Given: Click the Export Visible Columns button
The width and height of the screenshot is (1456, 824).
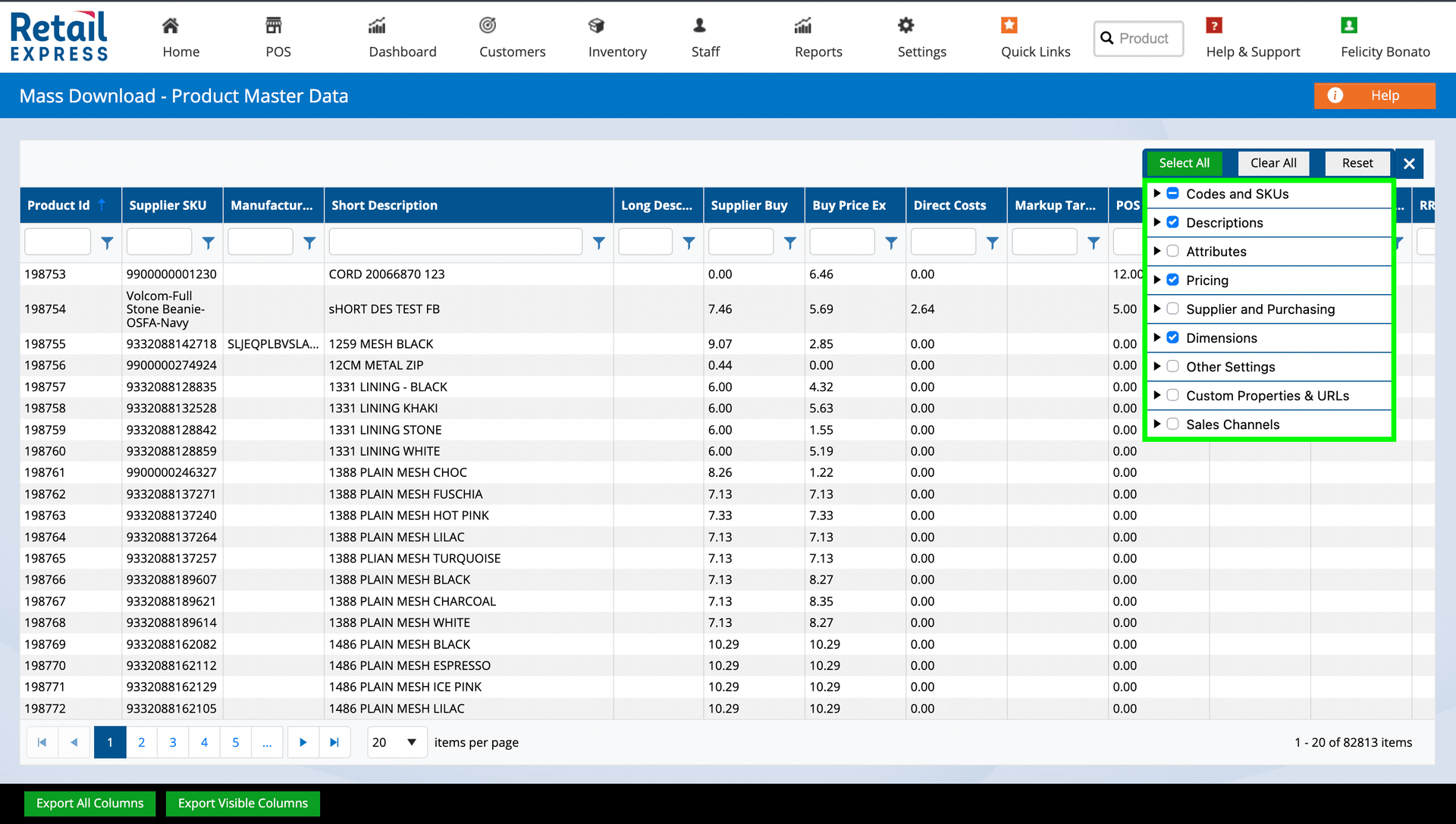Looking at the screenshot, I should 243,804.
